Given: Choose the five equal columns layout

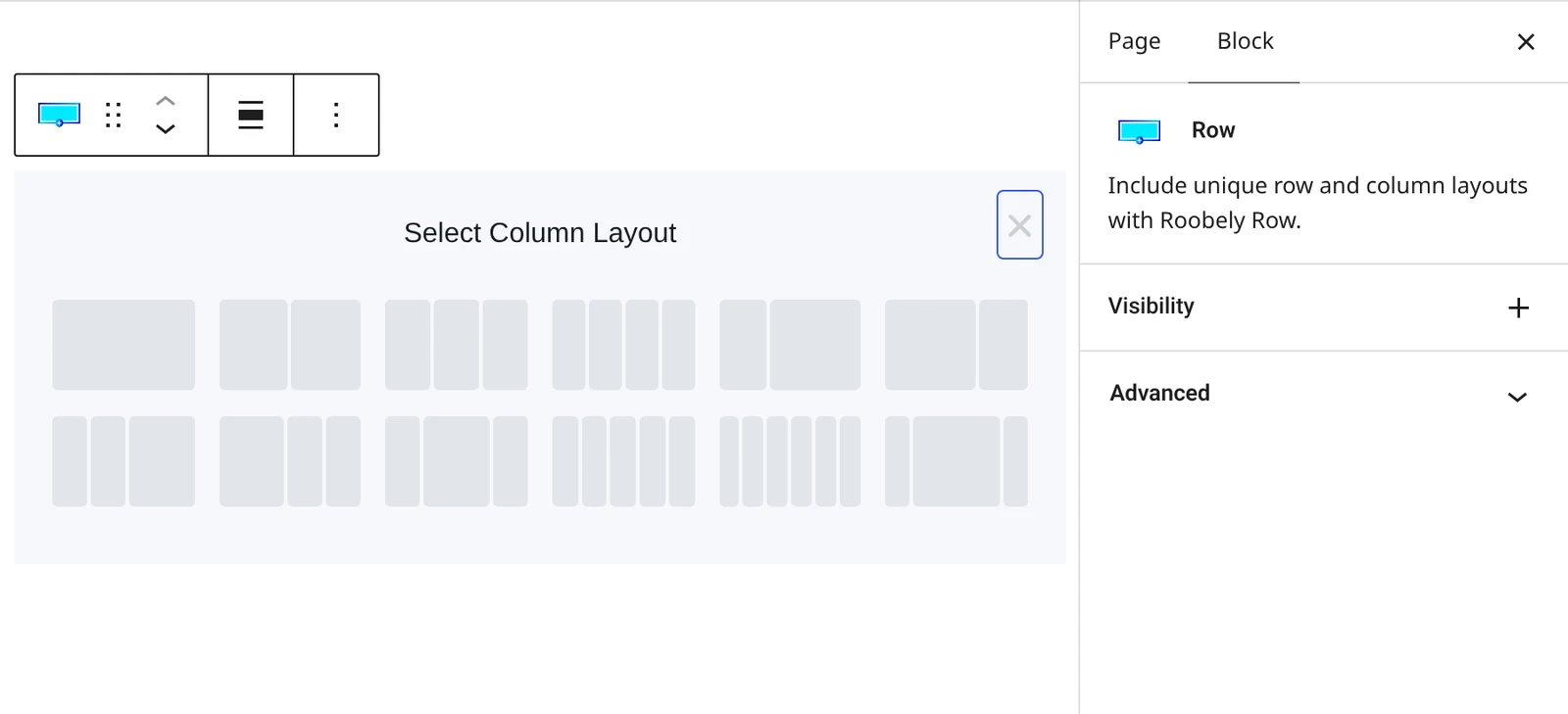Looking at the screenshot, I should (623, 461).
